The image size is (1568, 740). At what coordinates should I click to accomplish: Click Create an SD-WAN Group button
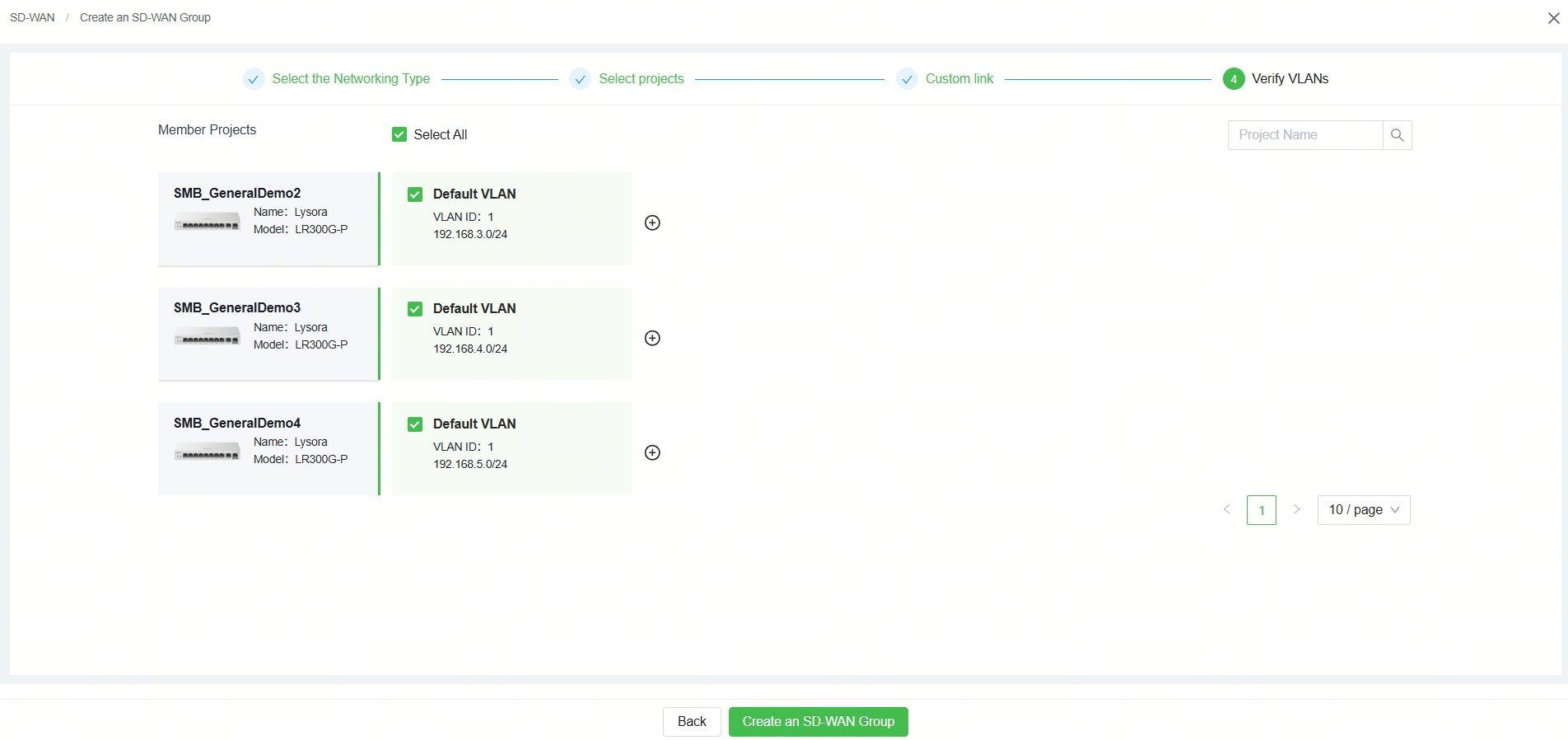819,722
